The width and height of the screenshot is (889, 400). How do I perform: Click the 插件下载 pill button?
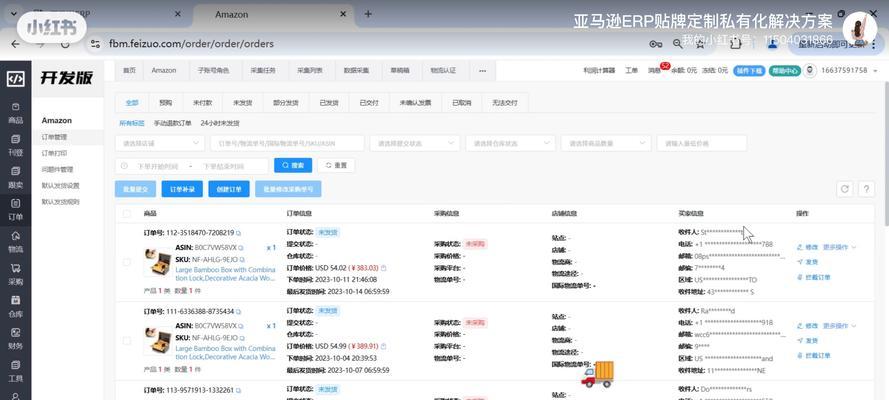click(749, 70)
